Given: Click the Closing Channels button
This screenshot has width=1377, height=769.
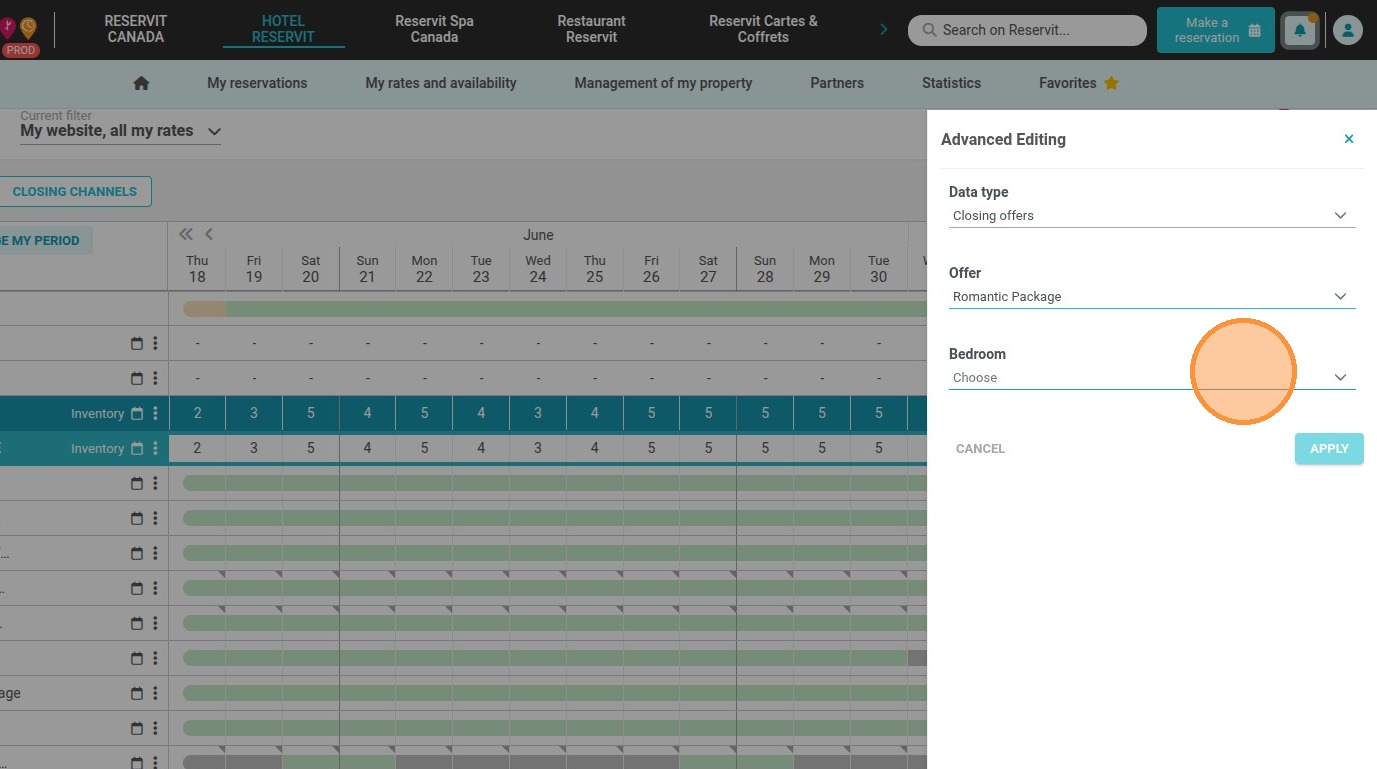Looking at the screenshot, I should pos(75,191).
